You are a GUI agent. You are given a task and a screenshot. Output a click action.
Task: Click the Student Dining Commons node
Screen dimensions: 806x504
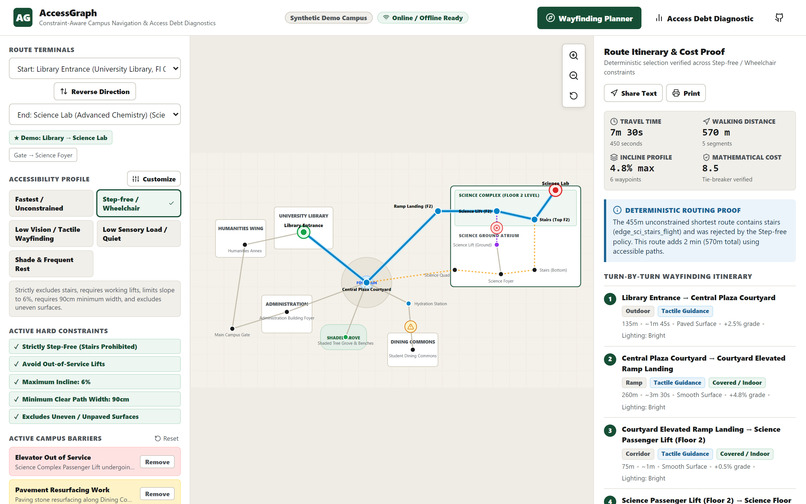coord(413,350)
